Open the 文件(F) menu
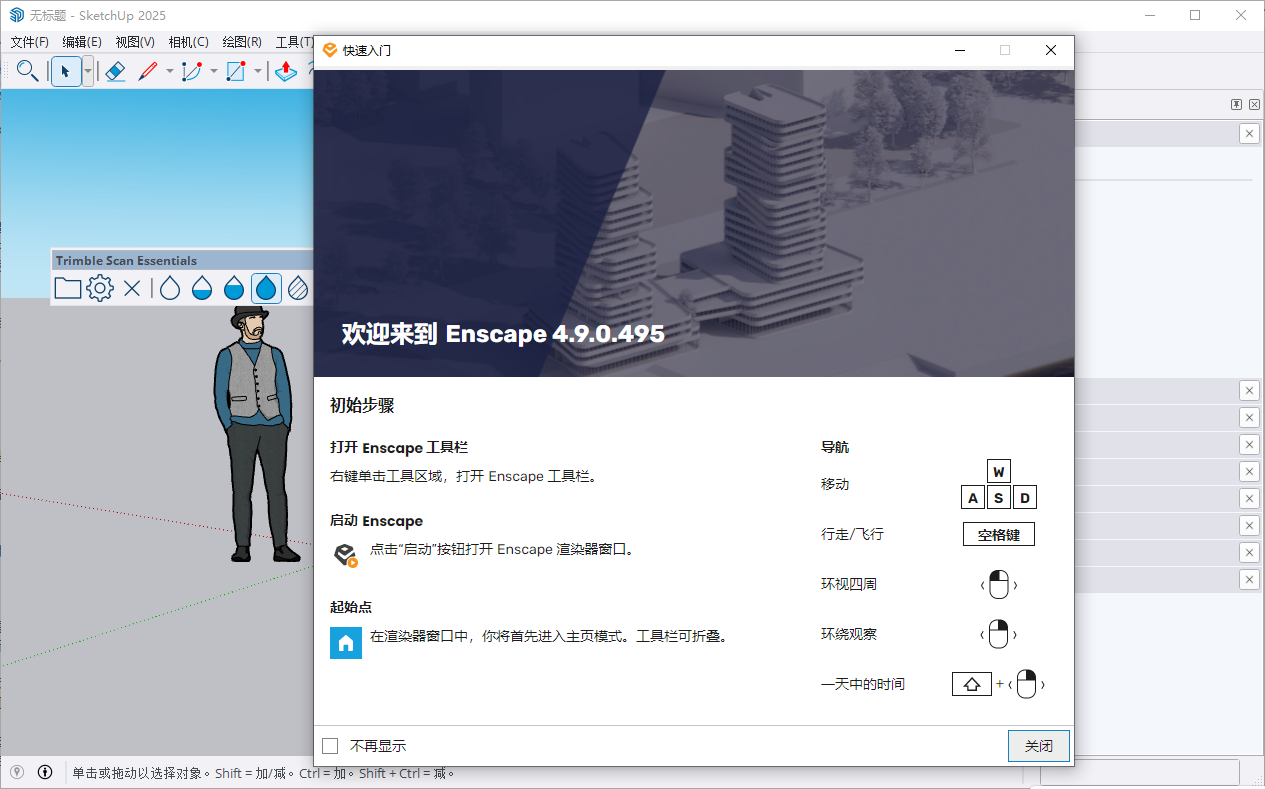1265x789 pixels. tap(28, 41)
